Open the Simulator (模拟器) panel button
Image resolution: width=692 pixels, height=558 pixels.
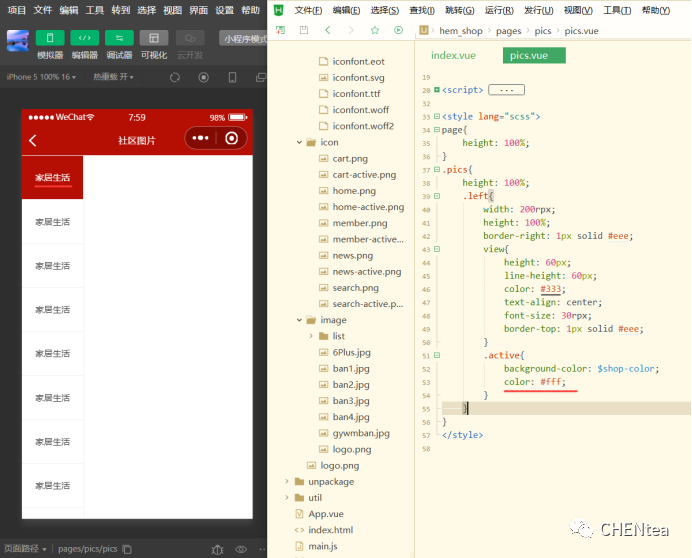pos(50,38)
